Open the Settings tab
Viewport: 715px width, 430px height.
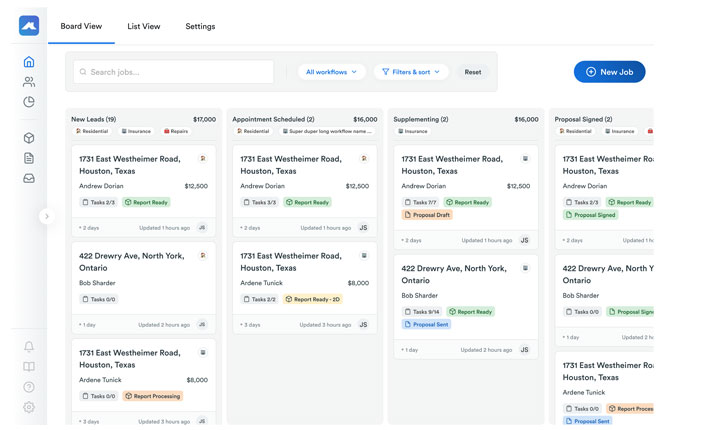pyautogui.click(x=200, y=26)
